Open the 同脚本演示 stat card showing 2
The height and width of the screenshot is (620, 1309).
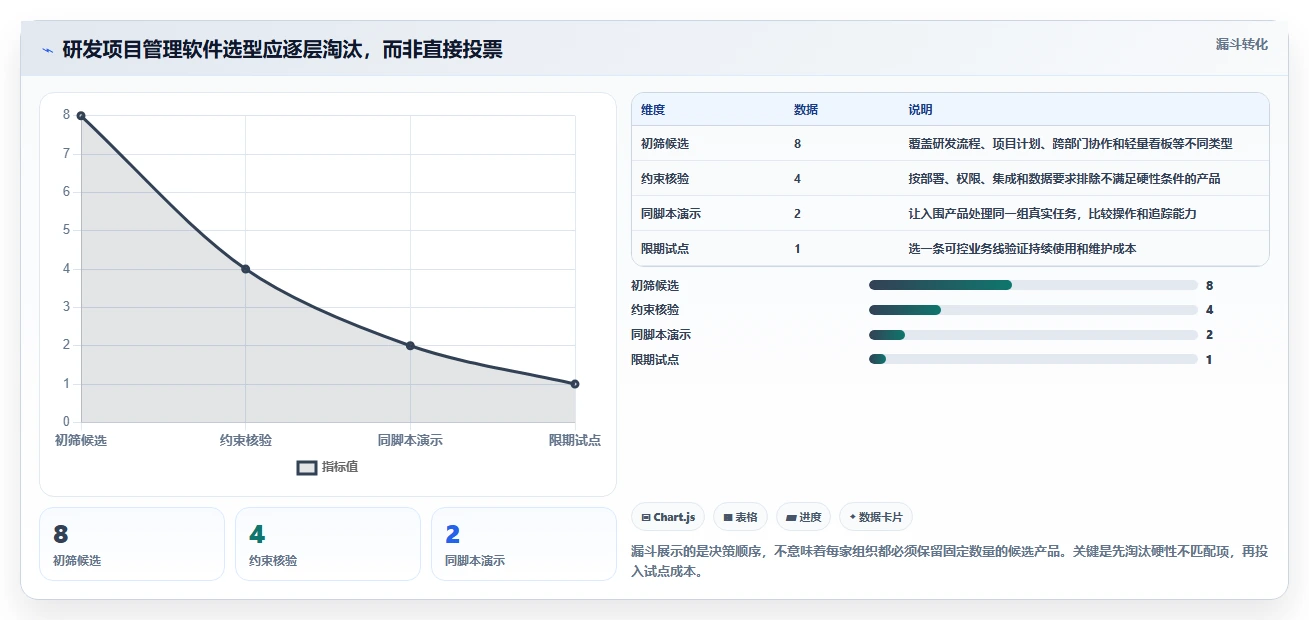tap(523, 544)
